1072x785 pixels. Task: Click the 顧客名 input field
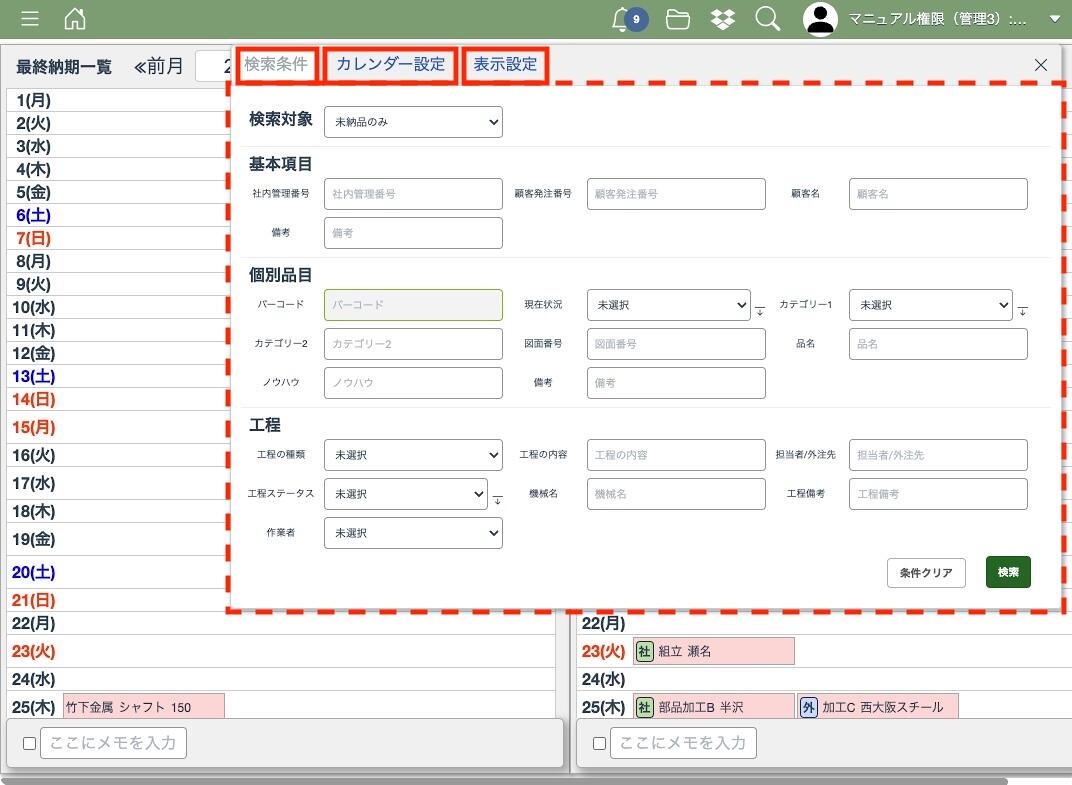click(938, 194)
